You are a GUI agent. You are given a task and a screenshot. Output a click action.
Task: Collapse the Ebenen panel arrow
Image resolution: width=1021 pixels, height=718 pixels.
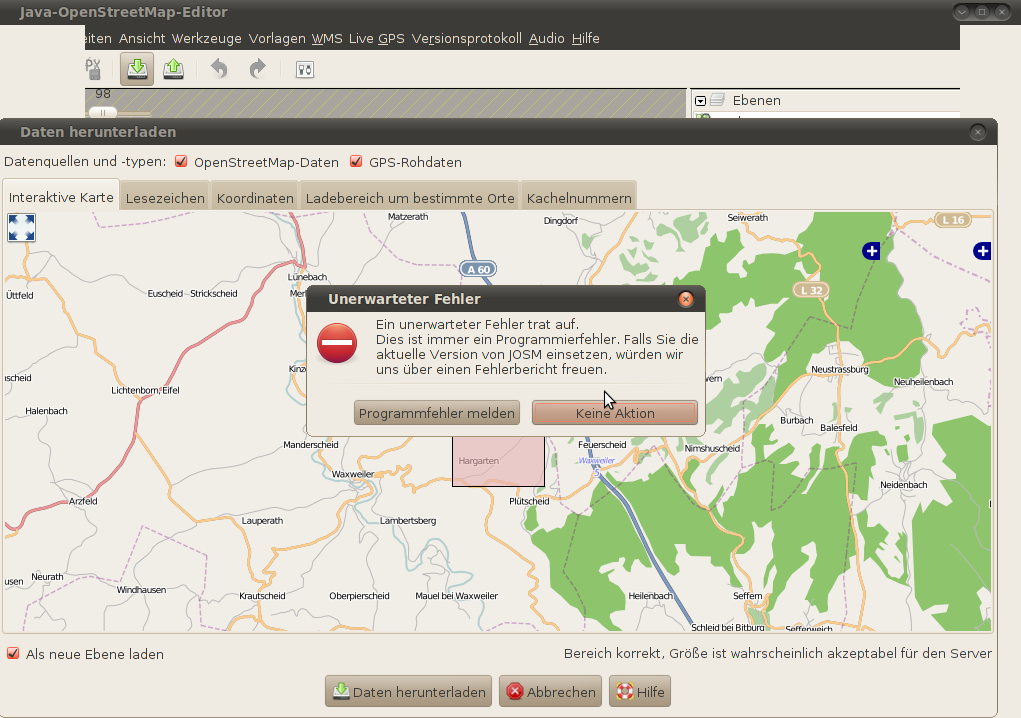pyautogui.click(x=701, y=101)
